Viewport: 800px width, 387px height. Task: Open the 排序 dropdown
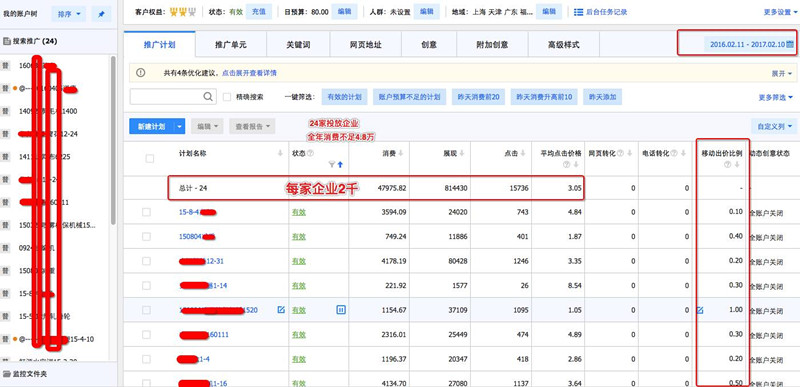click(x=69, y=15)
